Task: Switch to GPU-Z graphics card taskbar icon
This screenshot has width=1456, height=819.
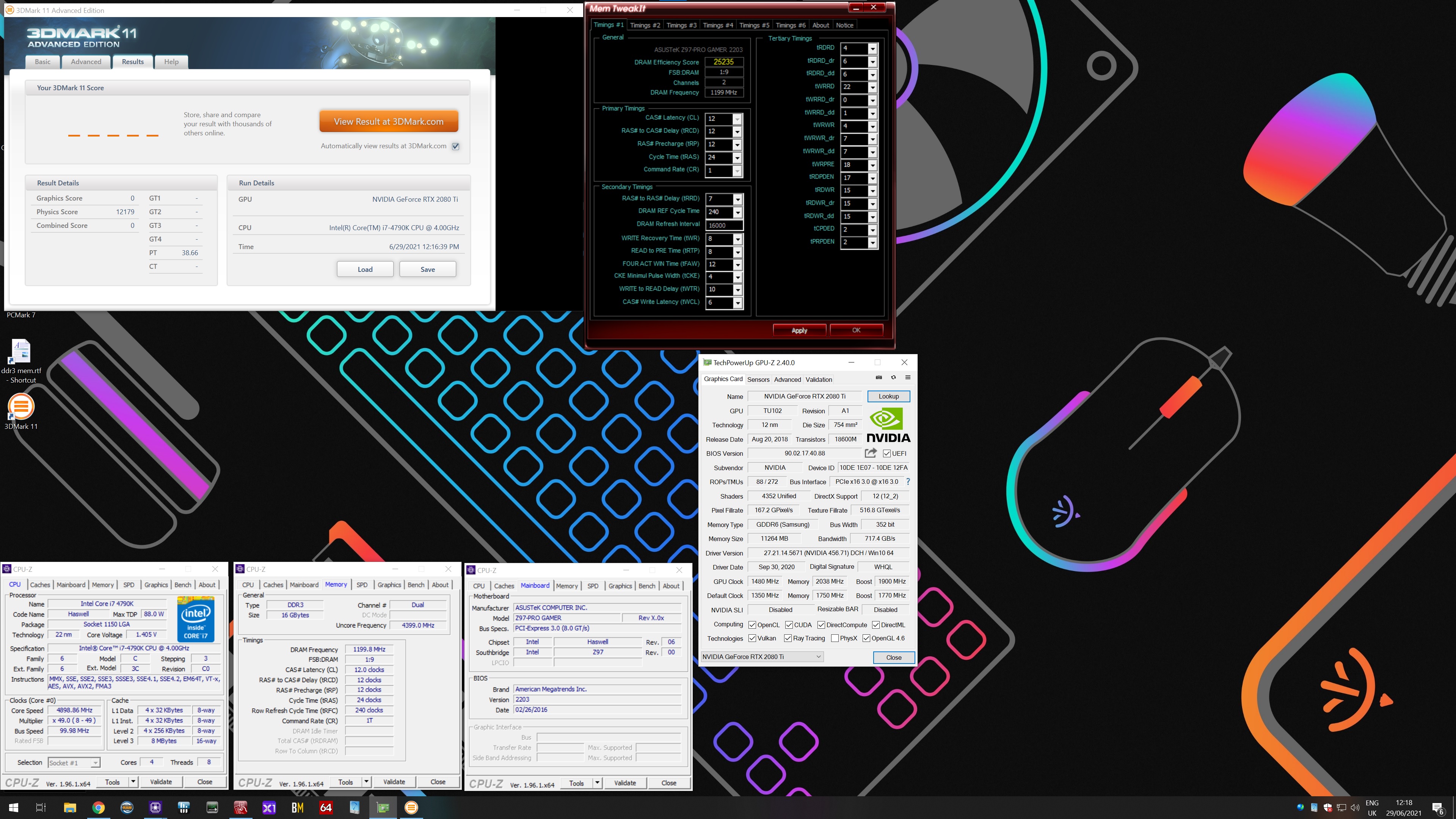Action: pos(383,807)
